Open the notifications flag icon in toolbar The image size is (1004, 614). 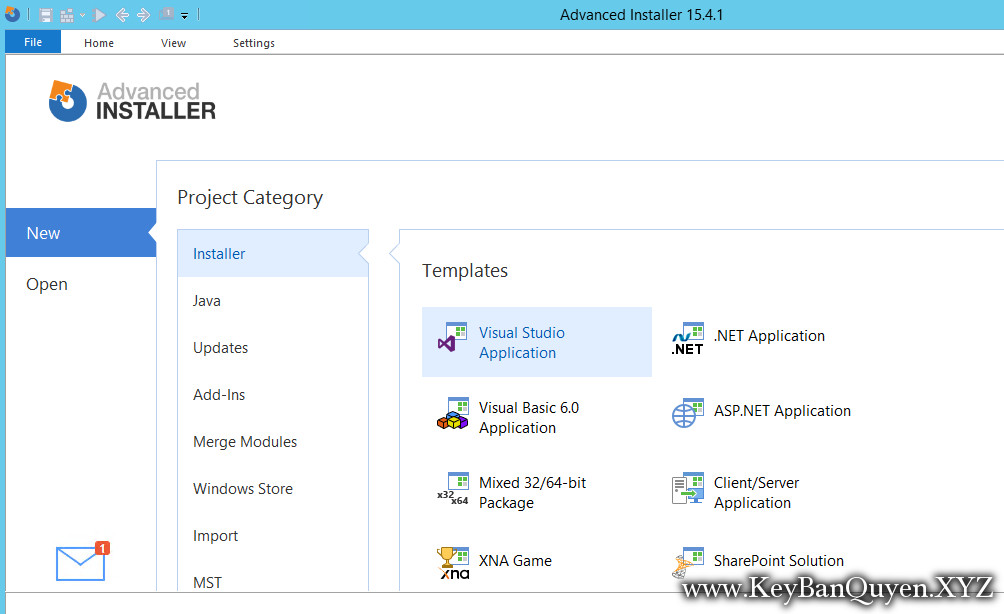point(166,13)
